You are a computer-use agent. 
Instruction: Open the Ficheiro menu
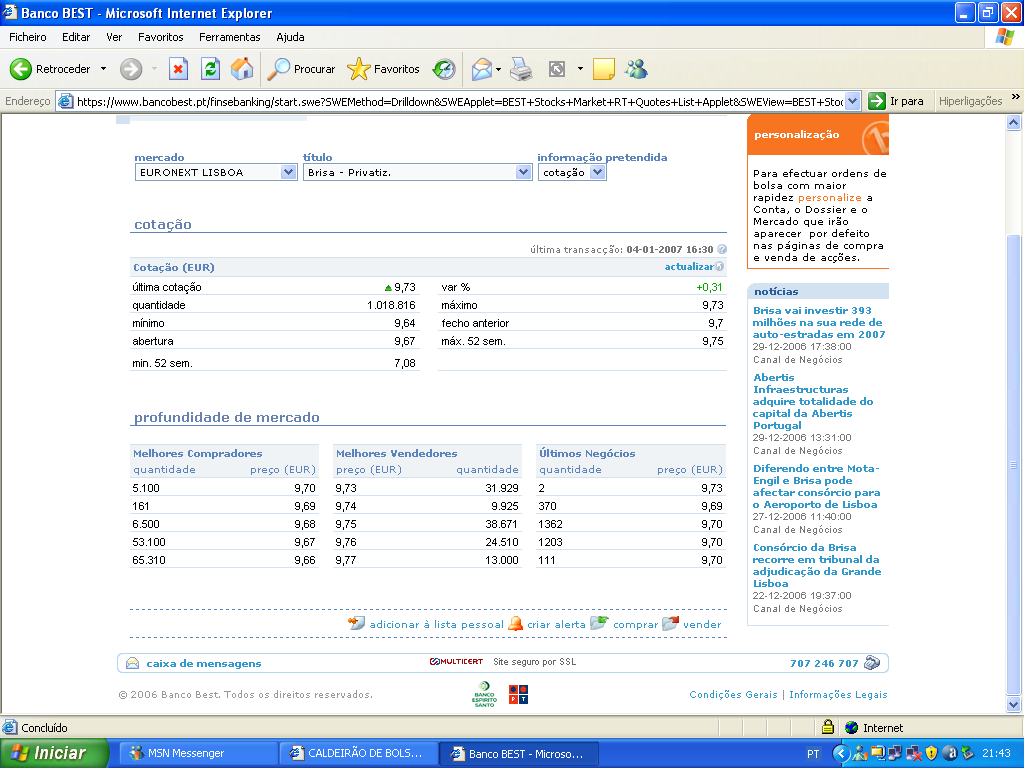pyautogui.click(x=27, y=37)
